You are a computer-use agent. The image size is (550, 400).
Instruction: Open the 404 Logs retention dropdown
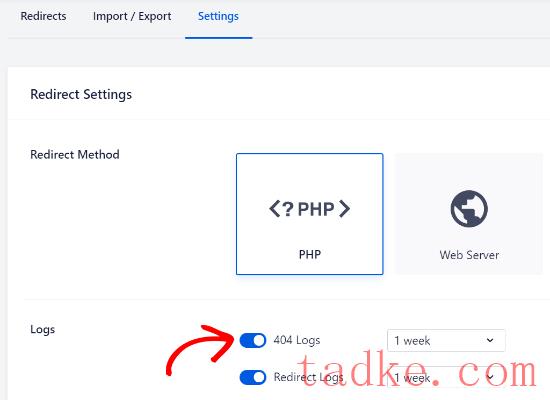446,340
